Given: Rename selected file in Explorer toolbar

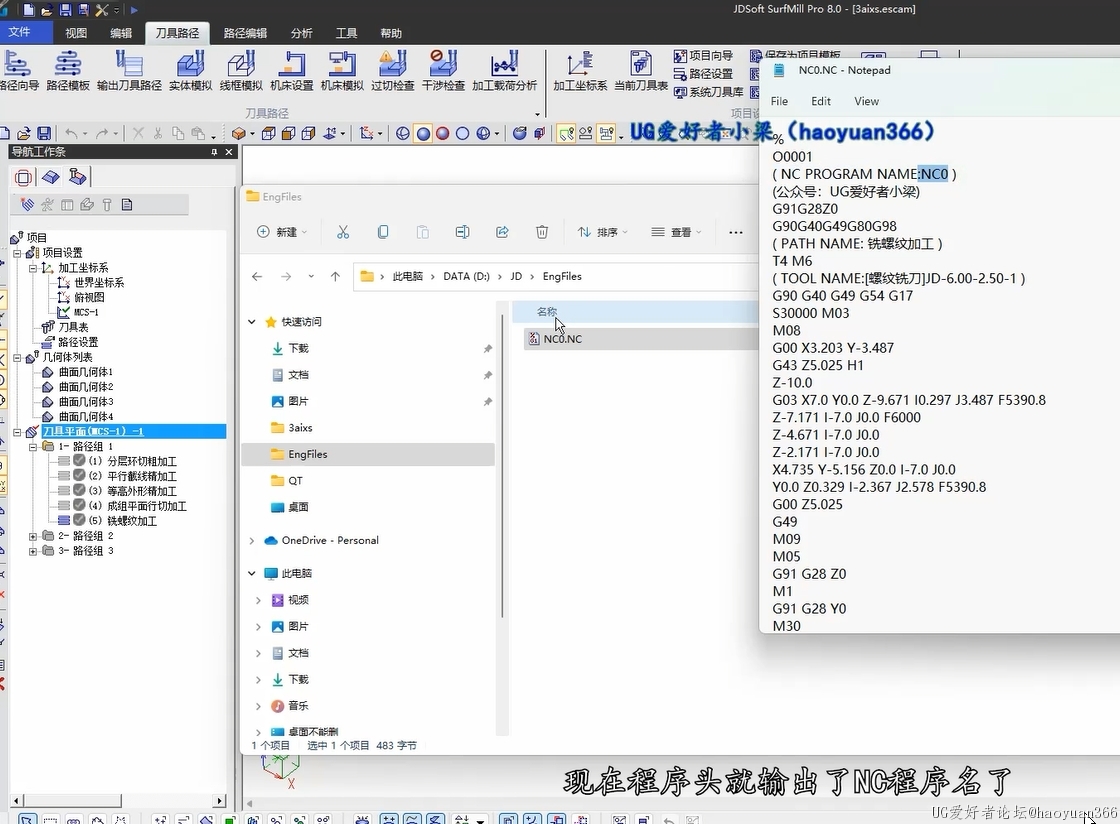Looking at the screenshot, I should click(462, 232).
